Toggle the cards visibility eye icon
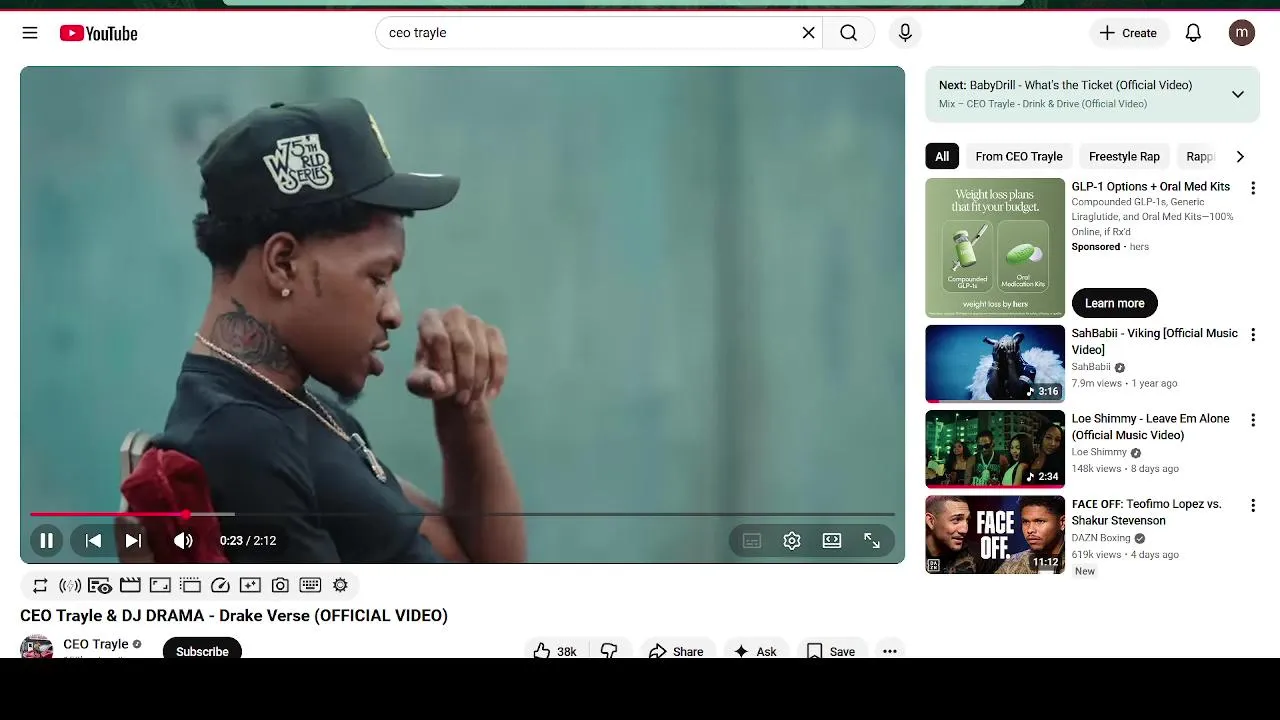The image size is (1280, 720). (100, 585)
